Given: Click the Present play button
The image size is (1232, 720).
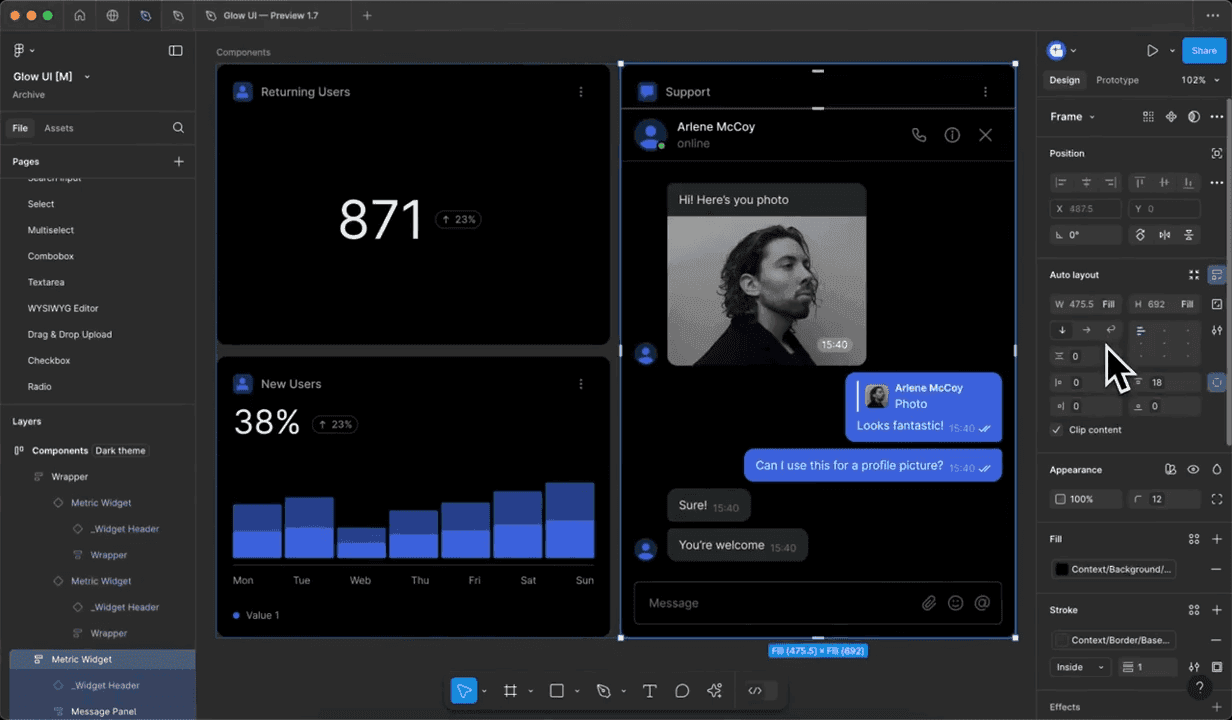Looking at the screenshot, I should click(x=1152, y=50).
